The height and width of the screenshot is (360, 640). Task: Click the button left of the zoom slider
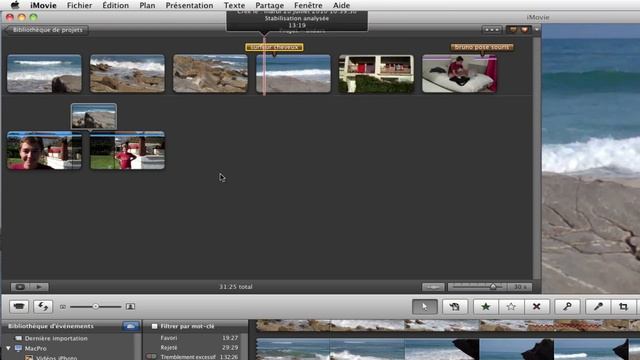click(x=433, y=287)
